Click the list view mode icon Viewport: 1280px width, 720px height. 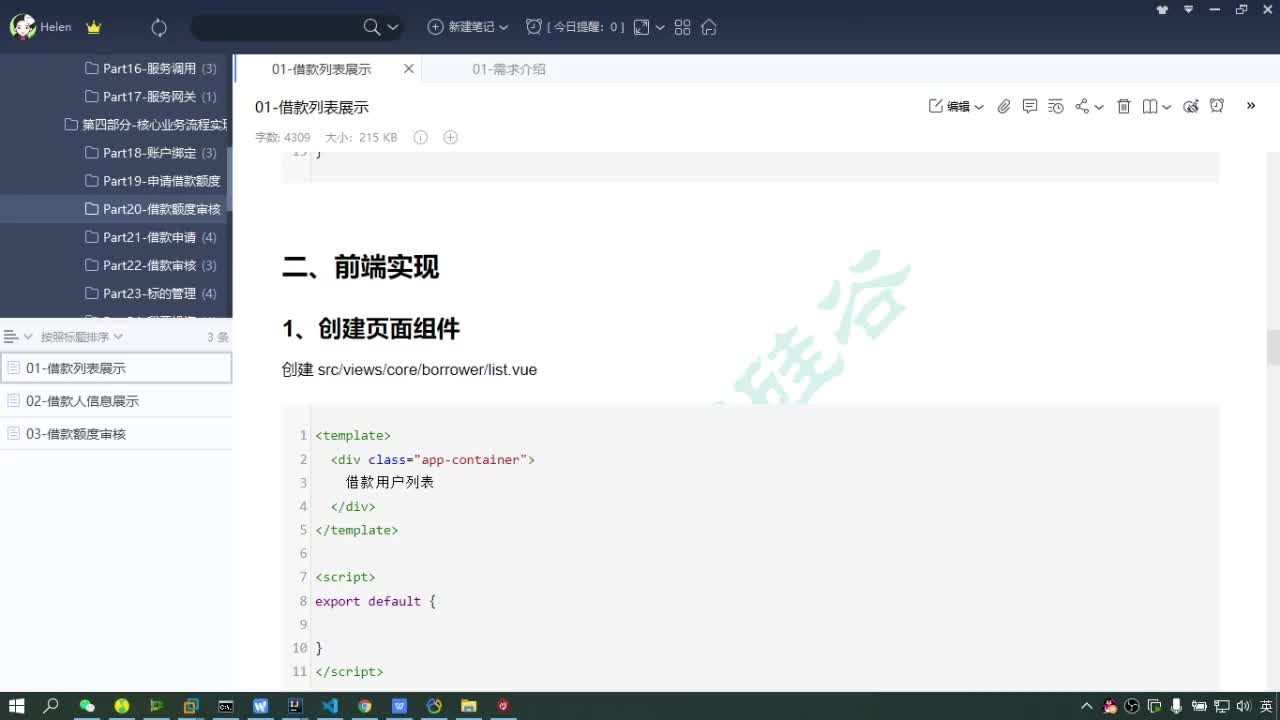(12, 337)
